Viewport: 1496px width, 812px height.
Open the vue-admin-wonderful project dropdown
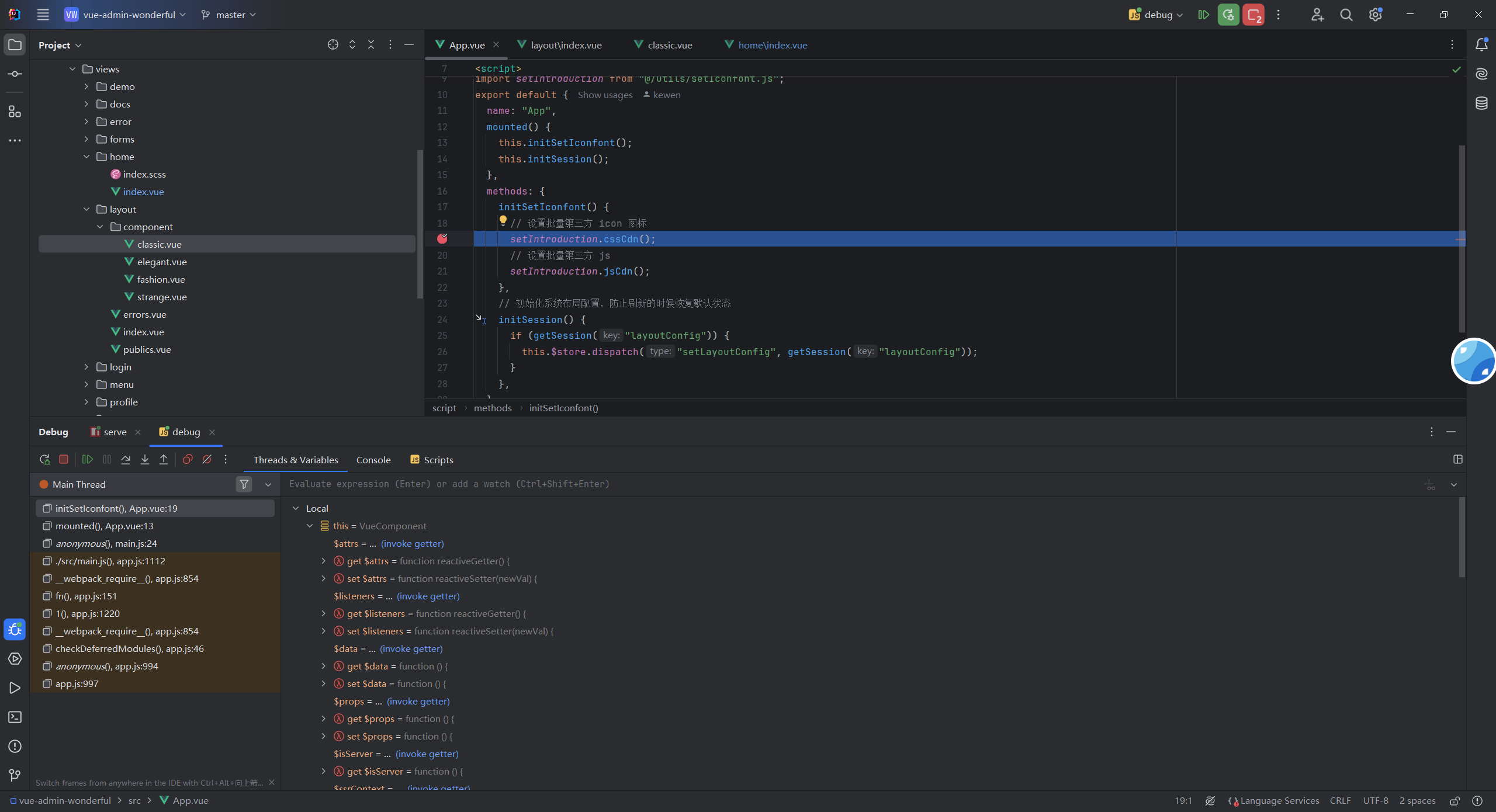click(x=126, y=15)
